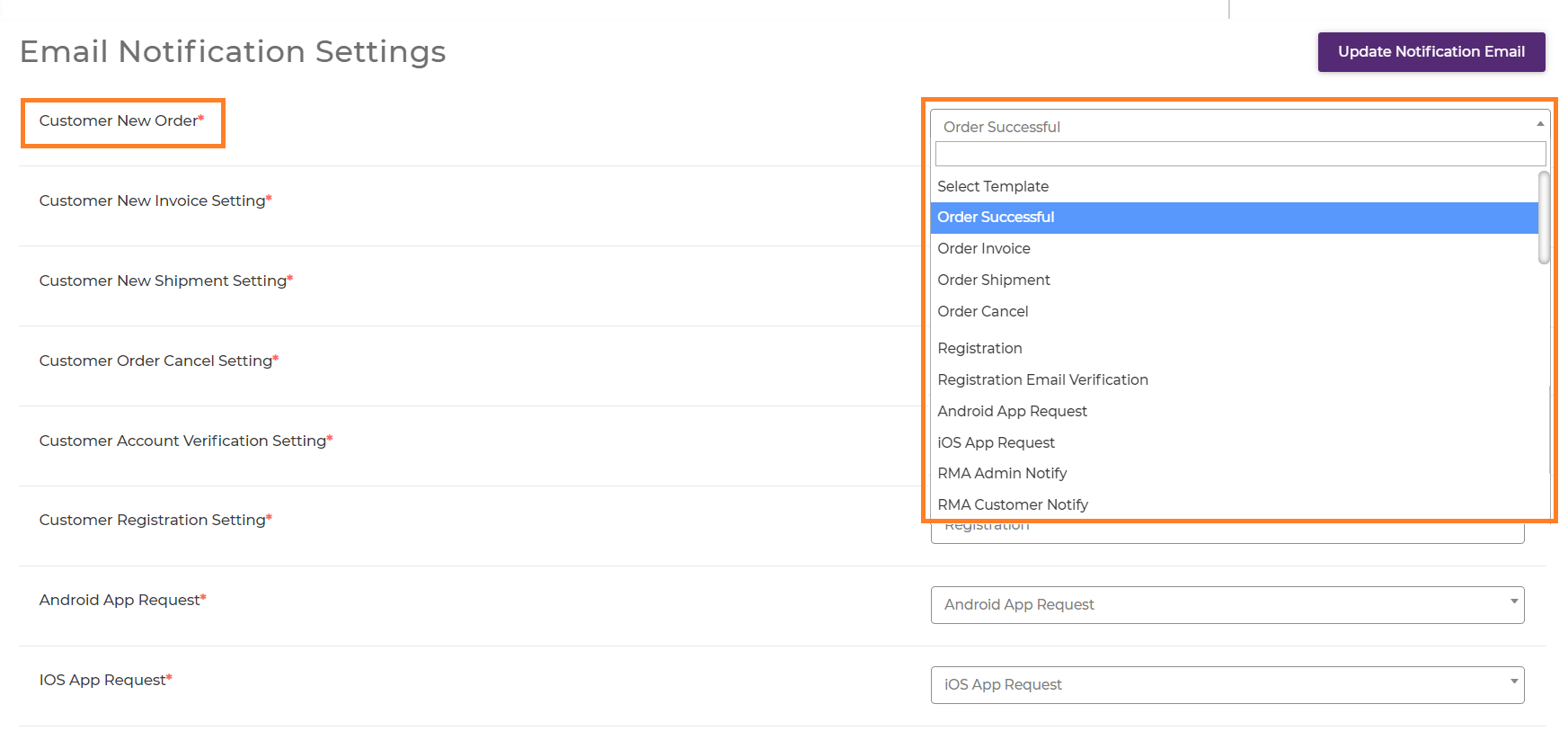Type in the template search field
The height and width of the screenshot is (731, 1568).
(x=1239, y=154)
